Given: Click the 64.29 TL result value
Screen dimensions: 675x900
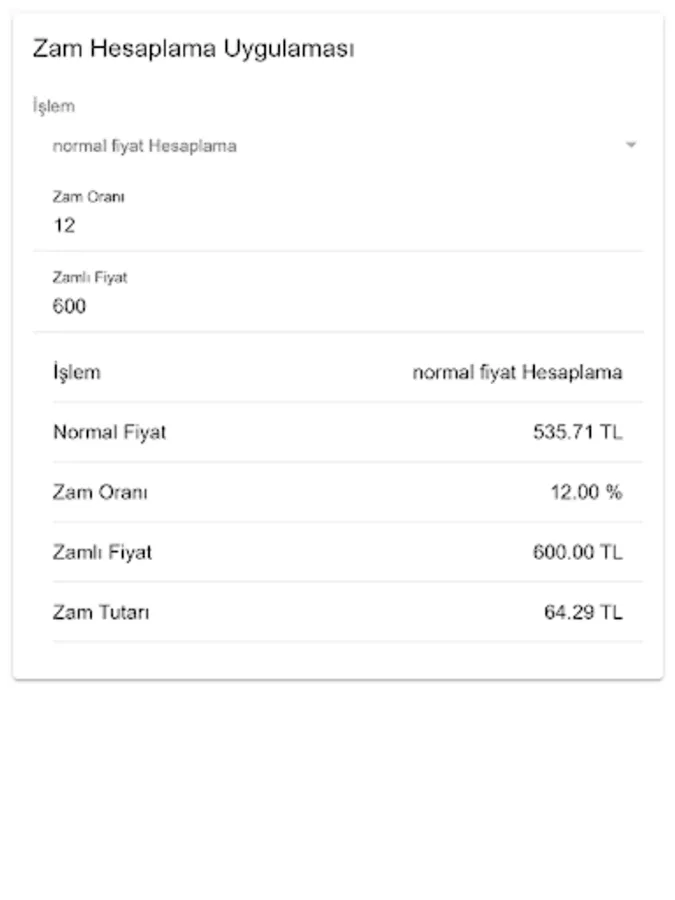Looking at the screenshot, I should click(x=582, y=612).
